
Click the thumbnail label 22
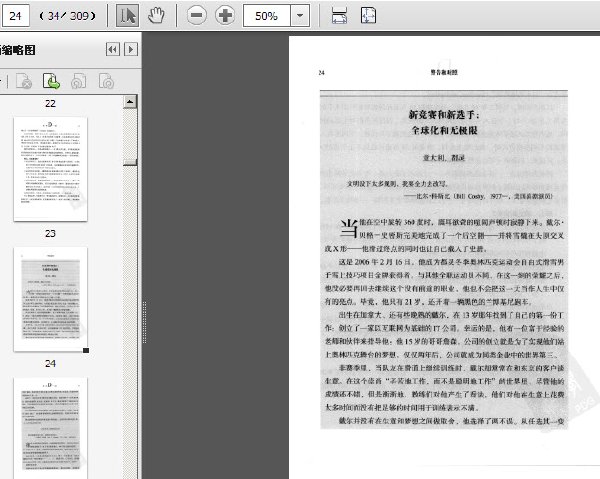(51, 103)
